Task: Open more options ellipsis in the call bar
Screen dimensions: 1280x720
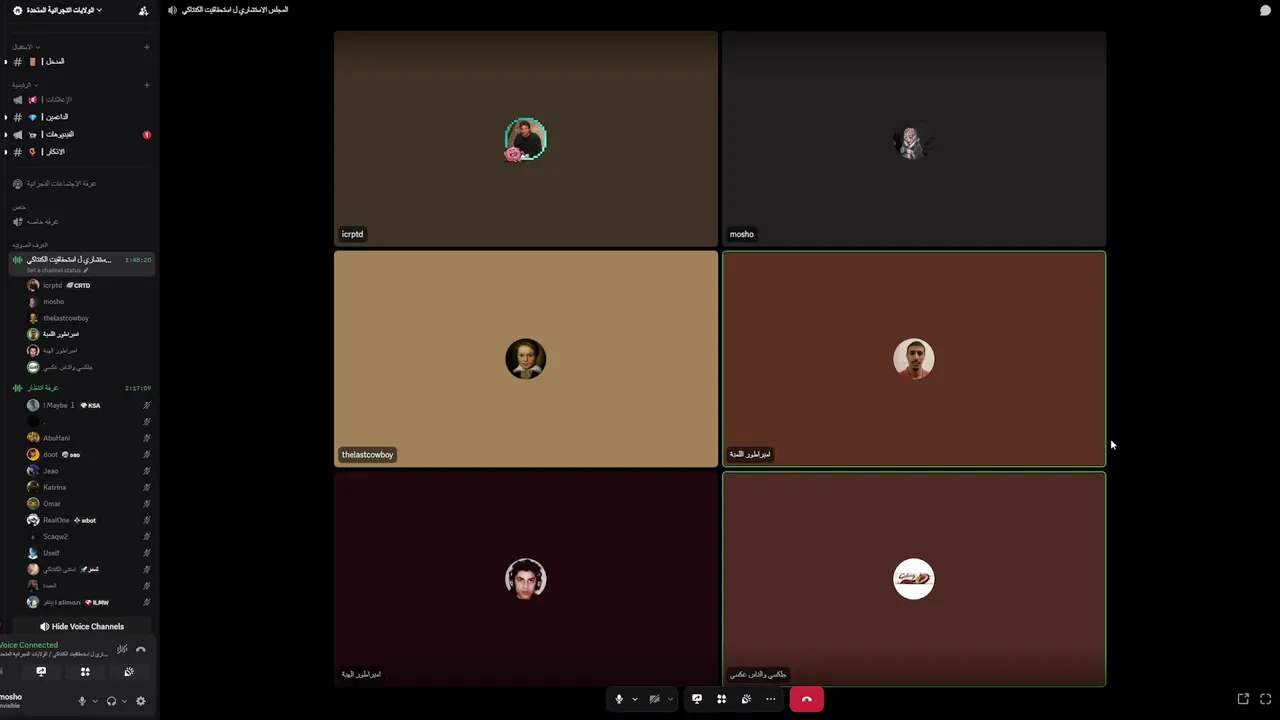Action: pyautogui.click(x=770, y=699)
